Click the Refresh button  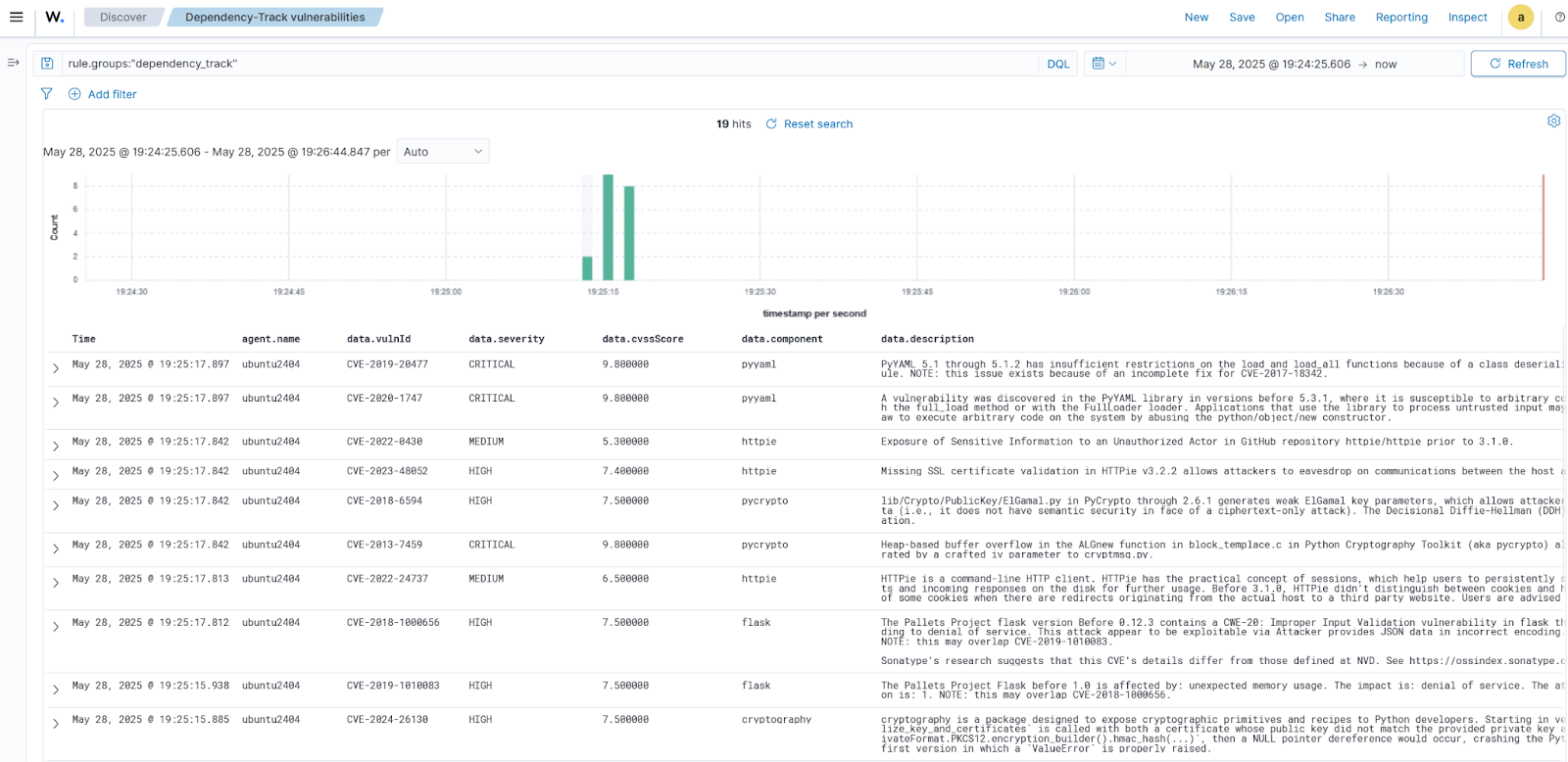(1518, 64)
